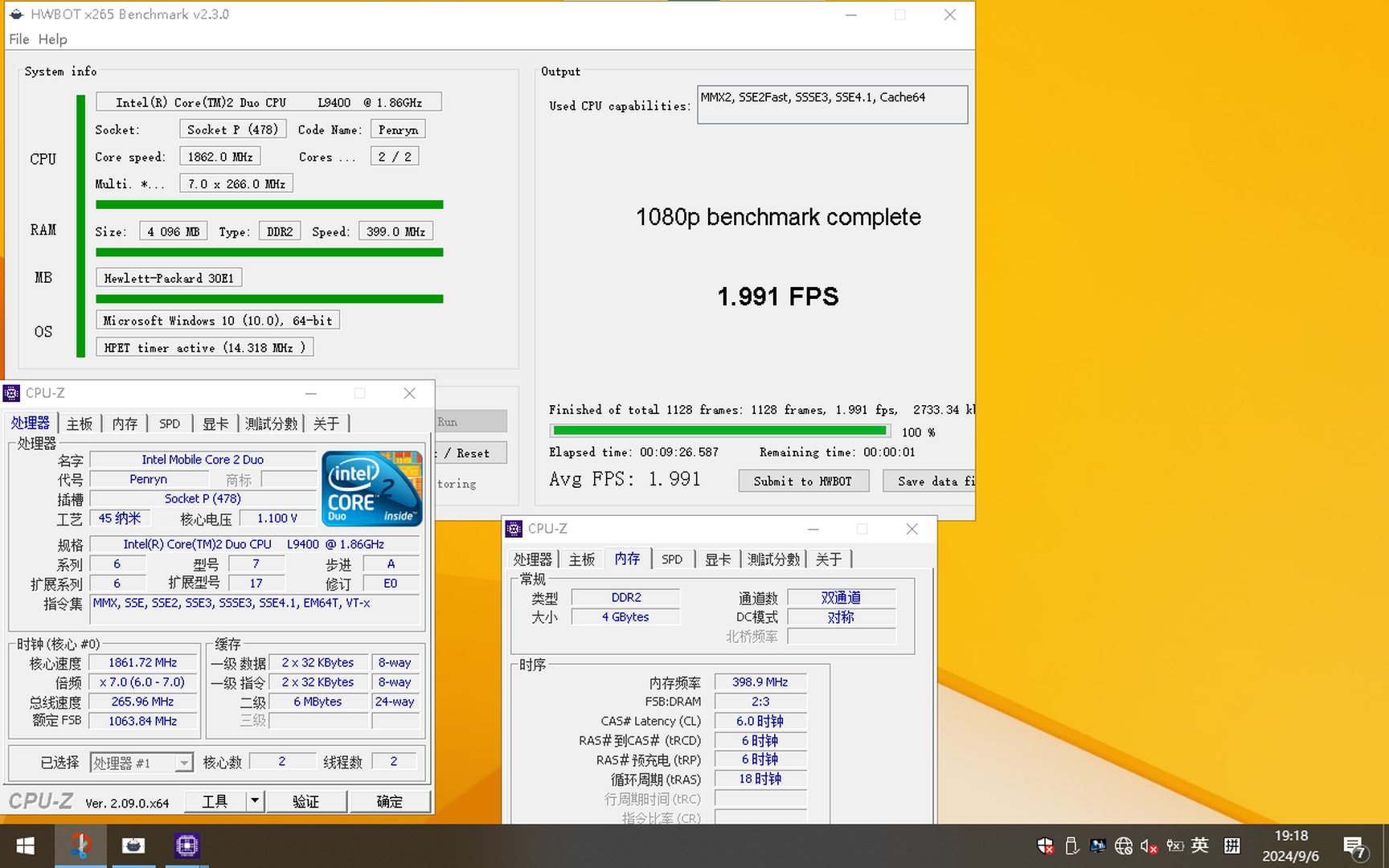Switch to the CPU-Z taskbar icon
Screen dimensions: 1389x868
coord(186,845)
